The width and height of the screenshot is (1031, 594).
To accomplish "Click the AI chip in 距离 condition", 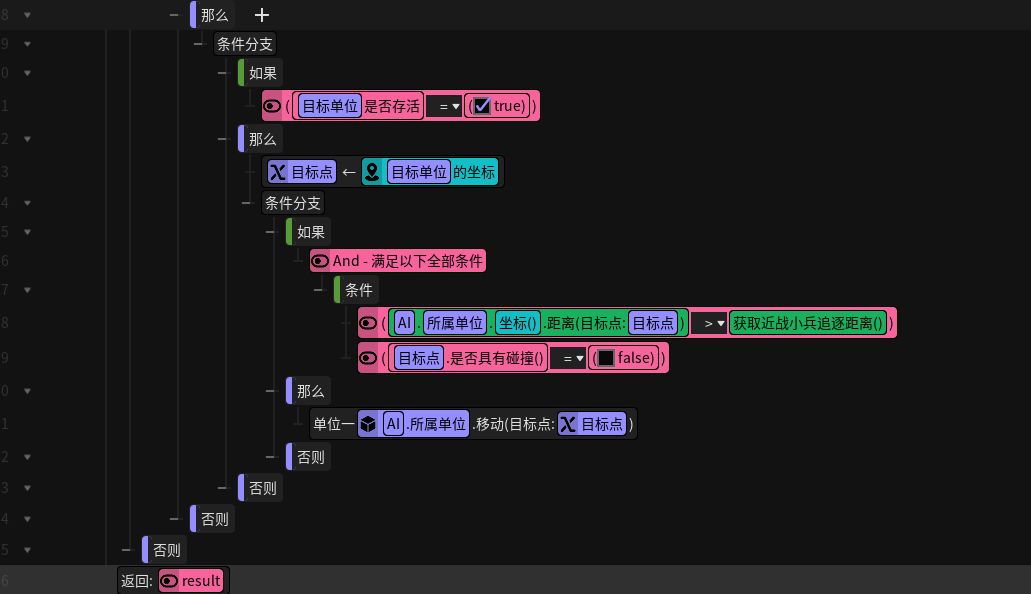I will [x=404, y=323].
